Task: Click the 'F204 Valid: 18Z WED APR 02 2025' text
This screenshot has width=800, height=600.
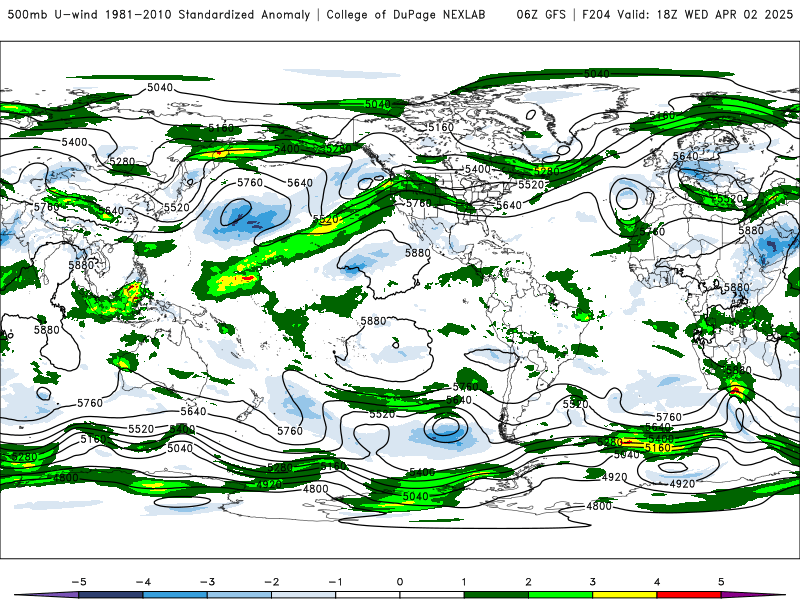Action: (x=687, y=14)
